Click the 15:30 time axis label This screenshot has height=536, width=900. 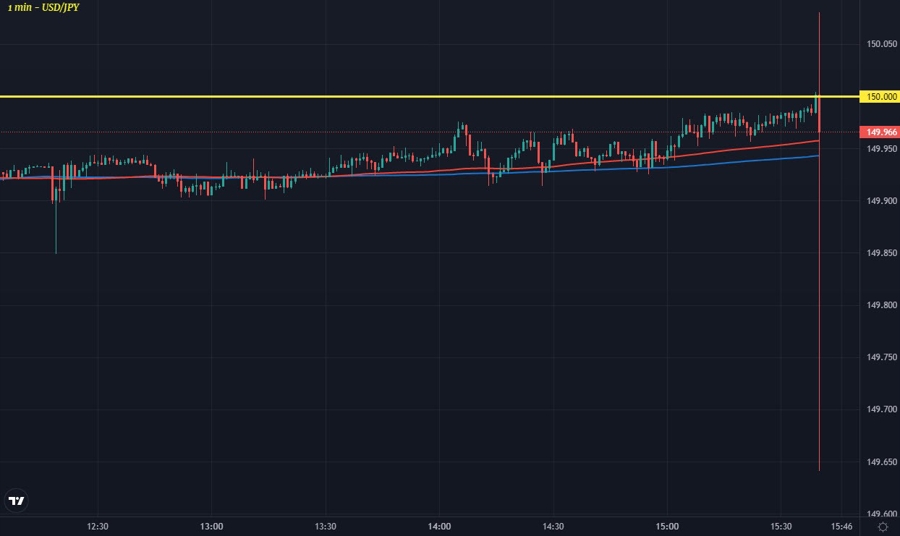(x=781, y=526)
